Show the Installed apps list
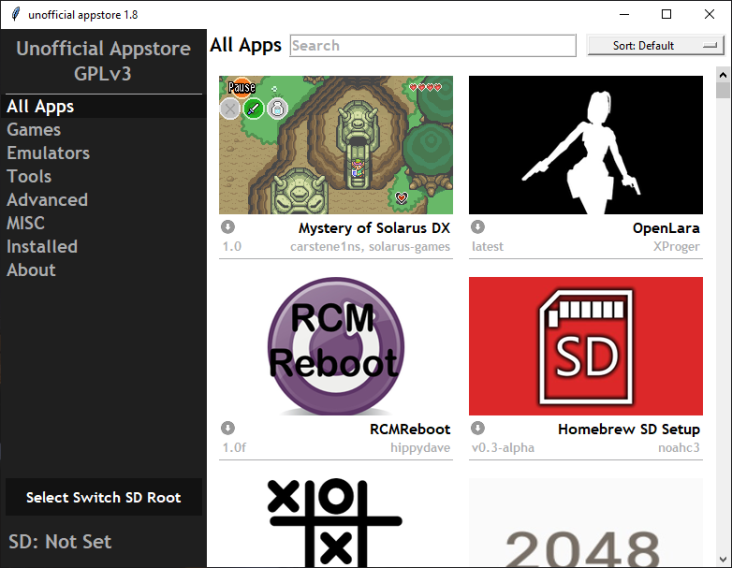Screen dimensions: 732x568 [104, 246]
